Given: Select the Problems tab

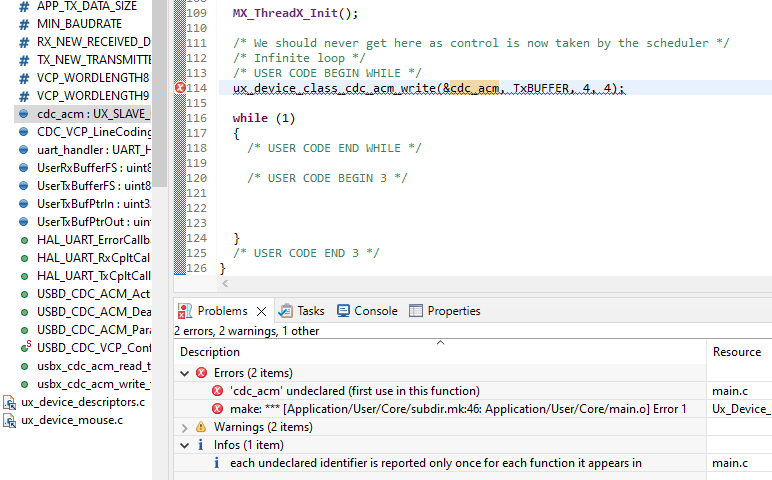Looking at the screenshot, I should (222, 311).
